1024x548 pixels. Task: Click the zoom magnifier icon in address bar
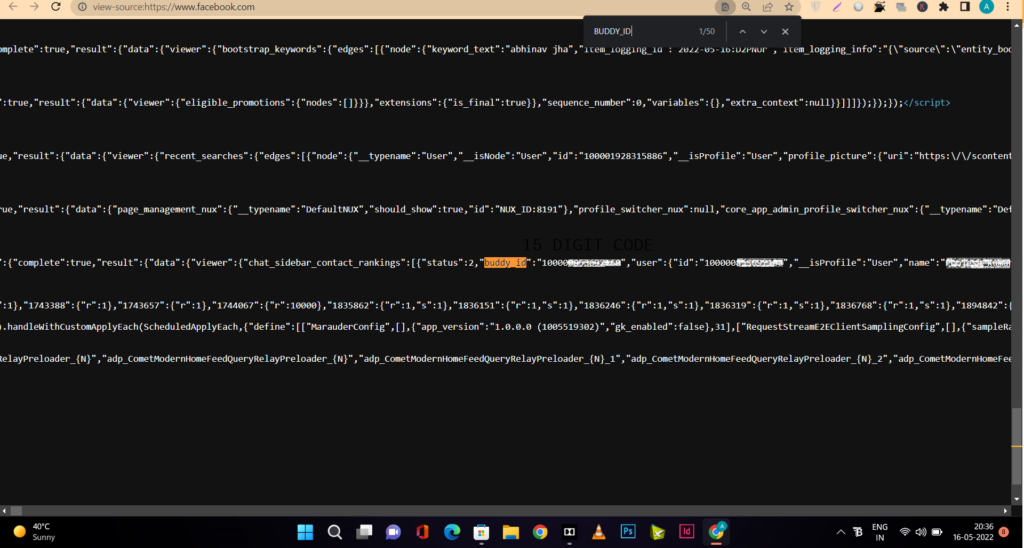[746, 7]
